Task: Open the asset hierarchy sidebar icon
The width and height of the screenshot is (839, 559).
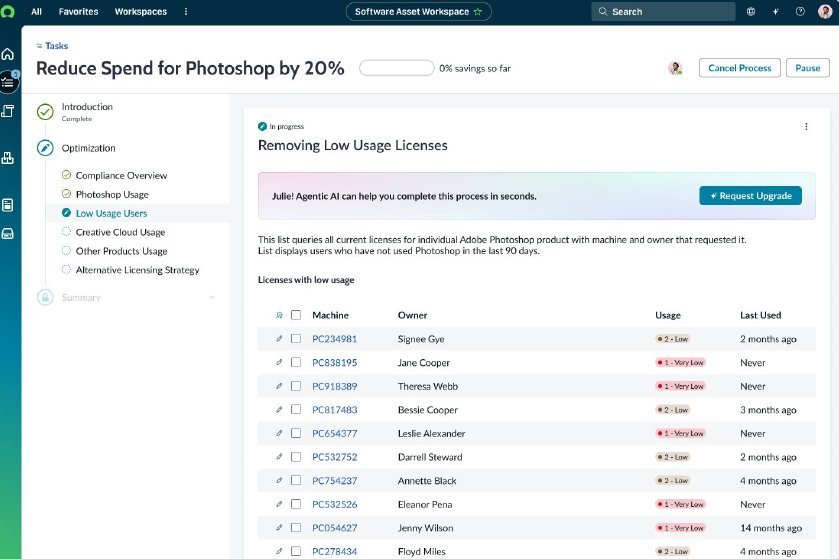Action: pyautogui.click(x=7, y=158)
